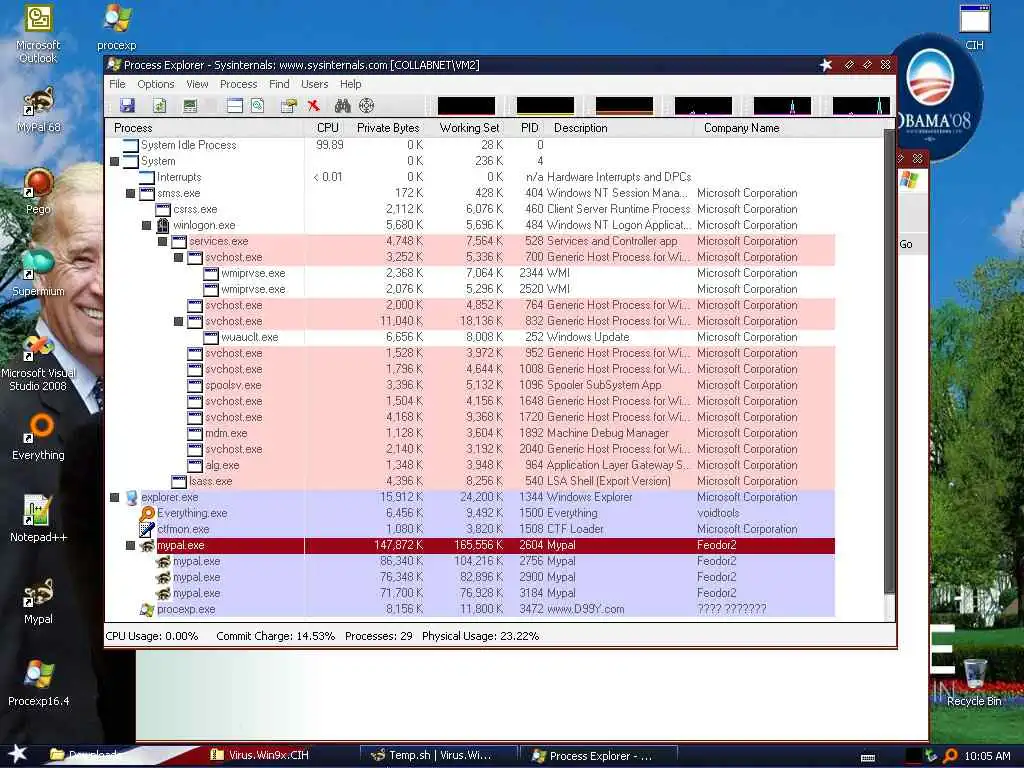This screenshot has height=768, width=1024.
Task: Open the File menu
Action: coord(118,84)
